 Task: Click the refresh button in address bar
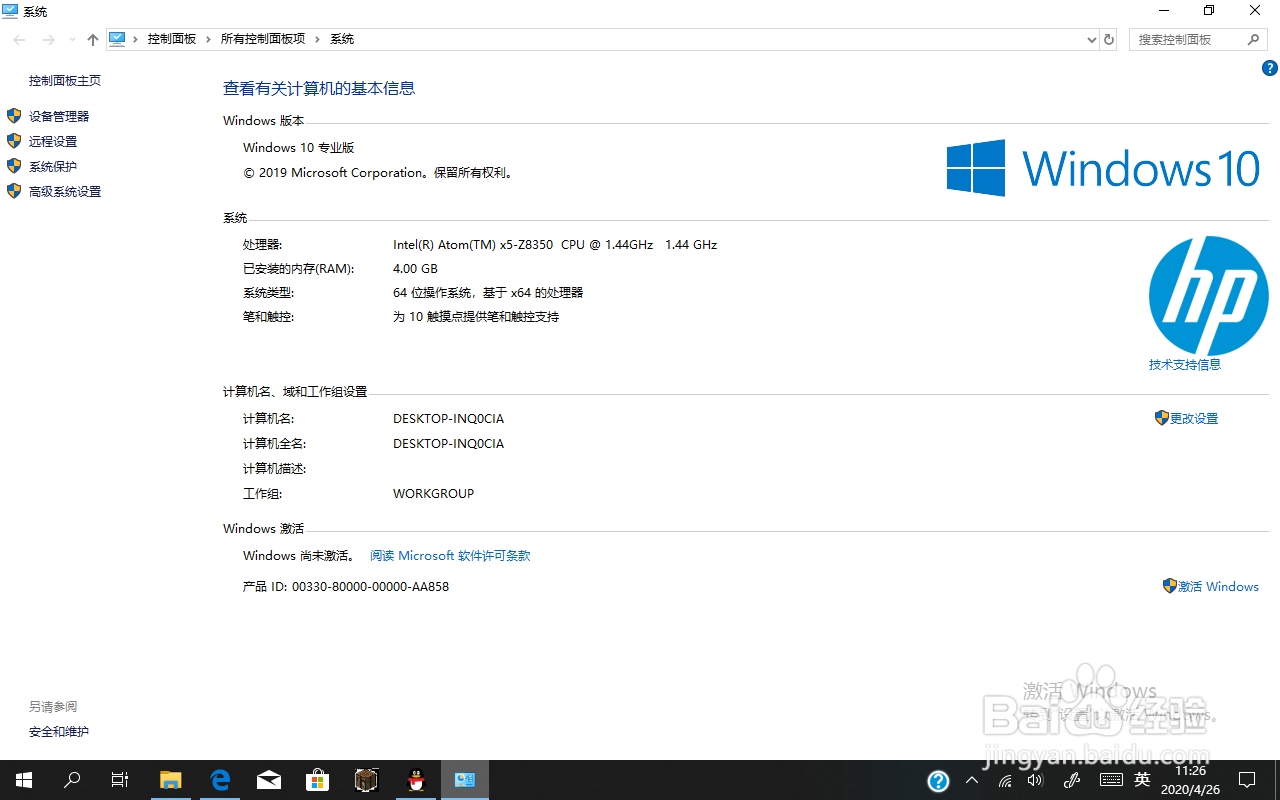point(1108,39)
